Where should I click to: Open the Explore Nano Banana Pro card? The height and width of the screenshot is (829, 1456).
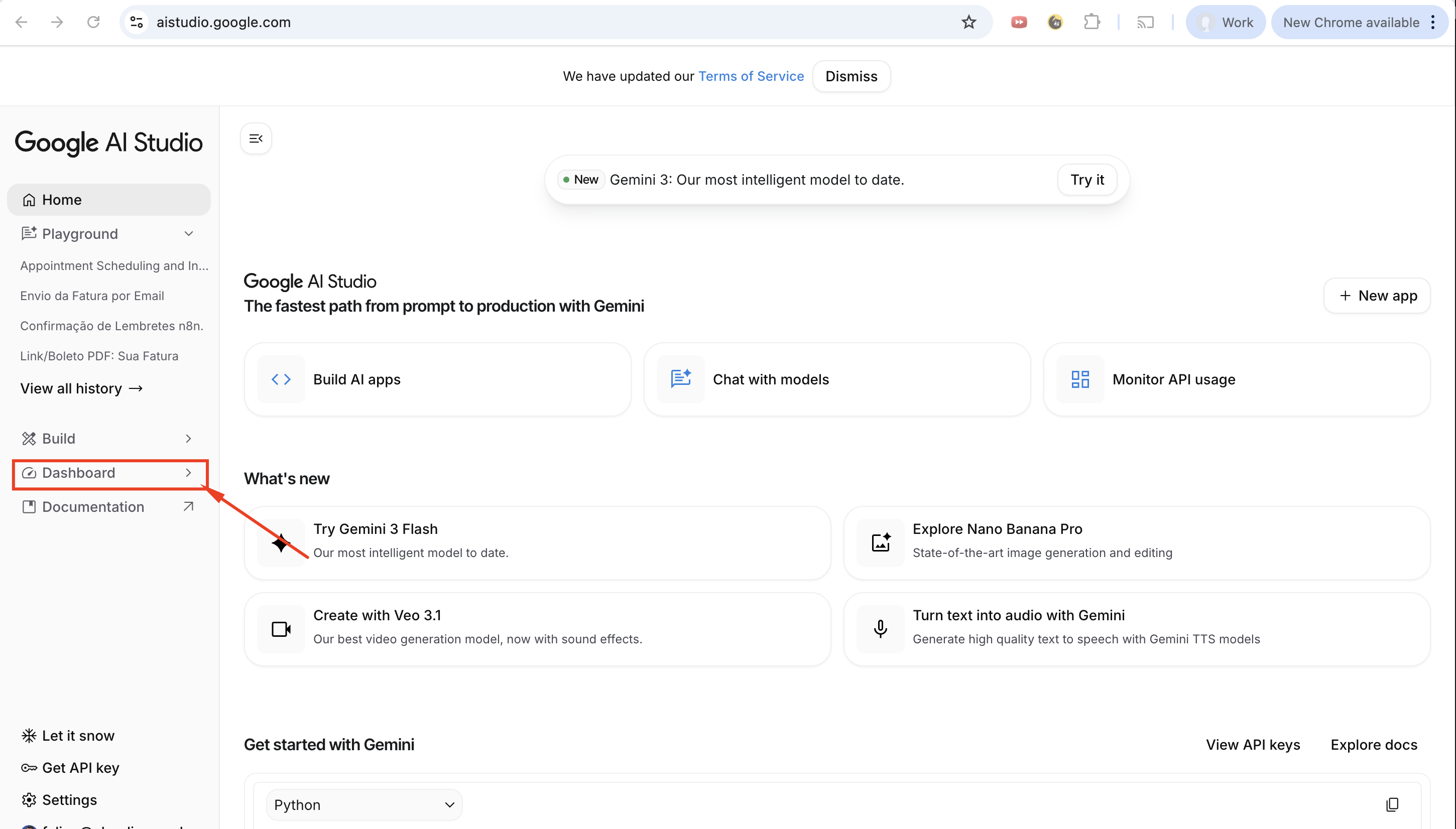1136,543
